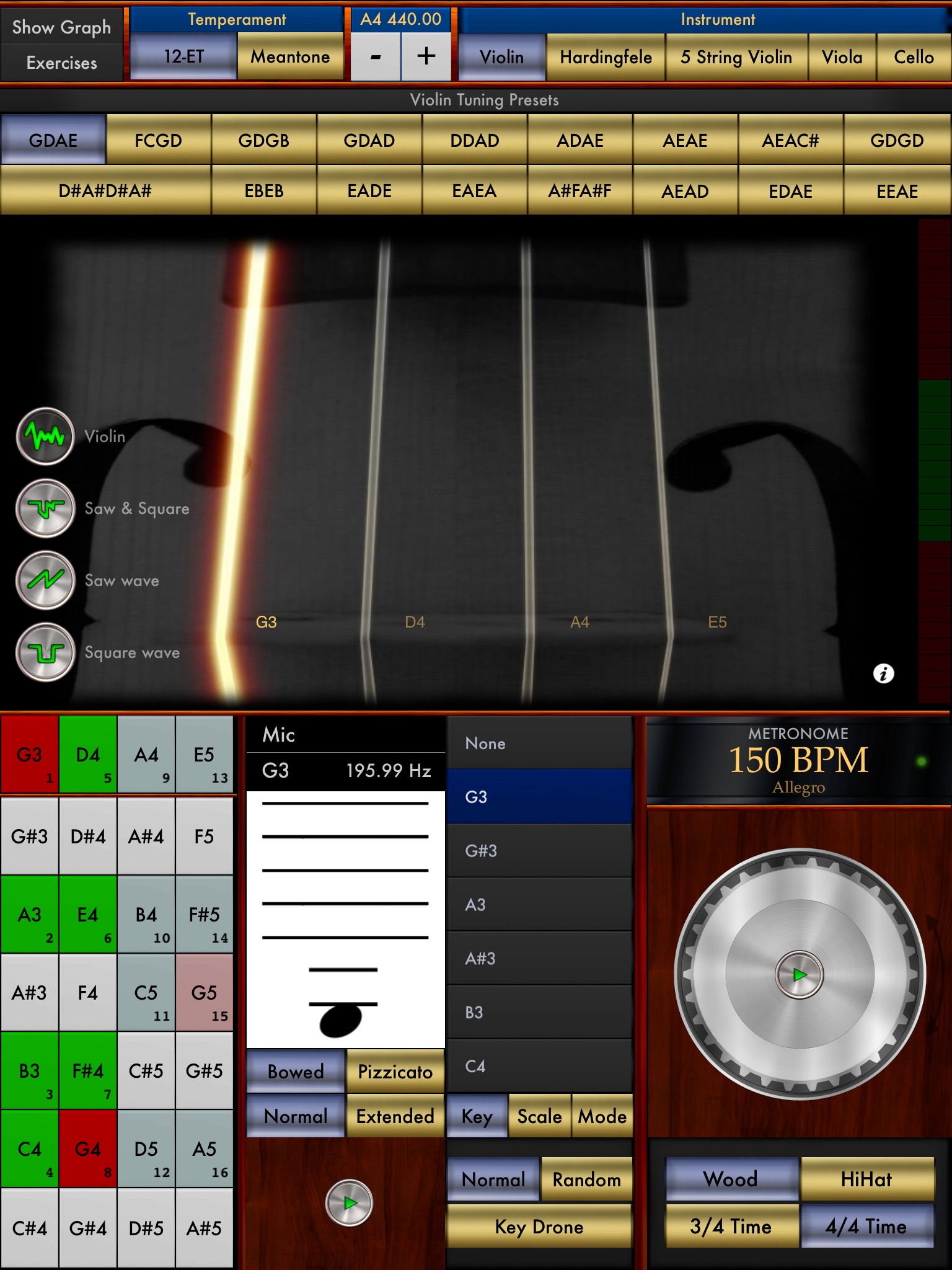Apply the DDAD tuning preset
The width and height of the screenshot is (952, 1270).
click(x=475, y=141)
